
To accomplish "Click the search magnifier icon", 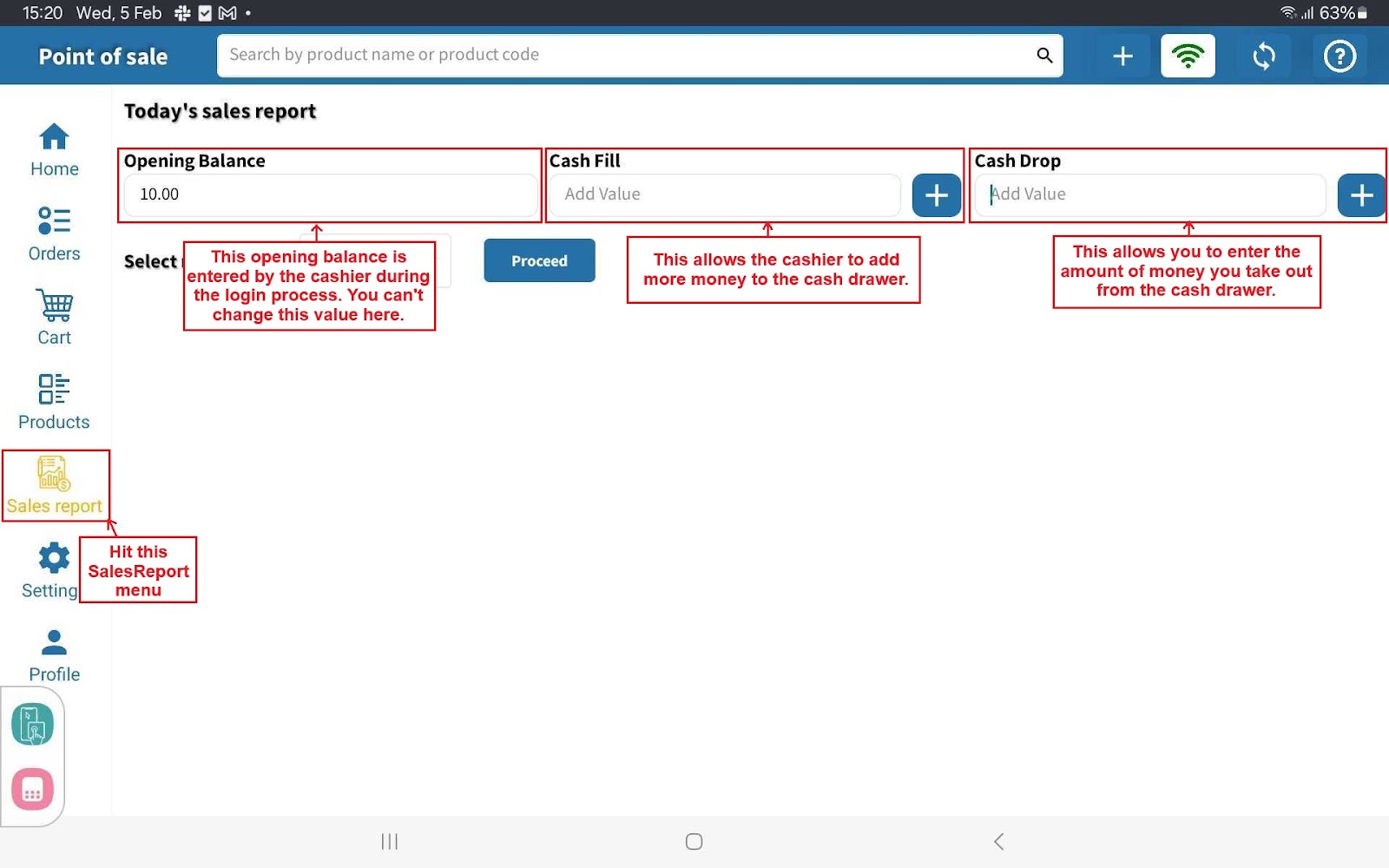I will pyautogui.click(x=1044, y=56).
